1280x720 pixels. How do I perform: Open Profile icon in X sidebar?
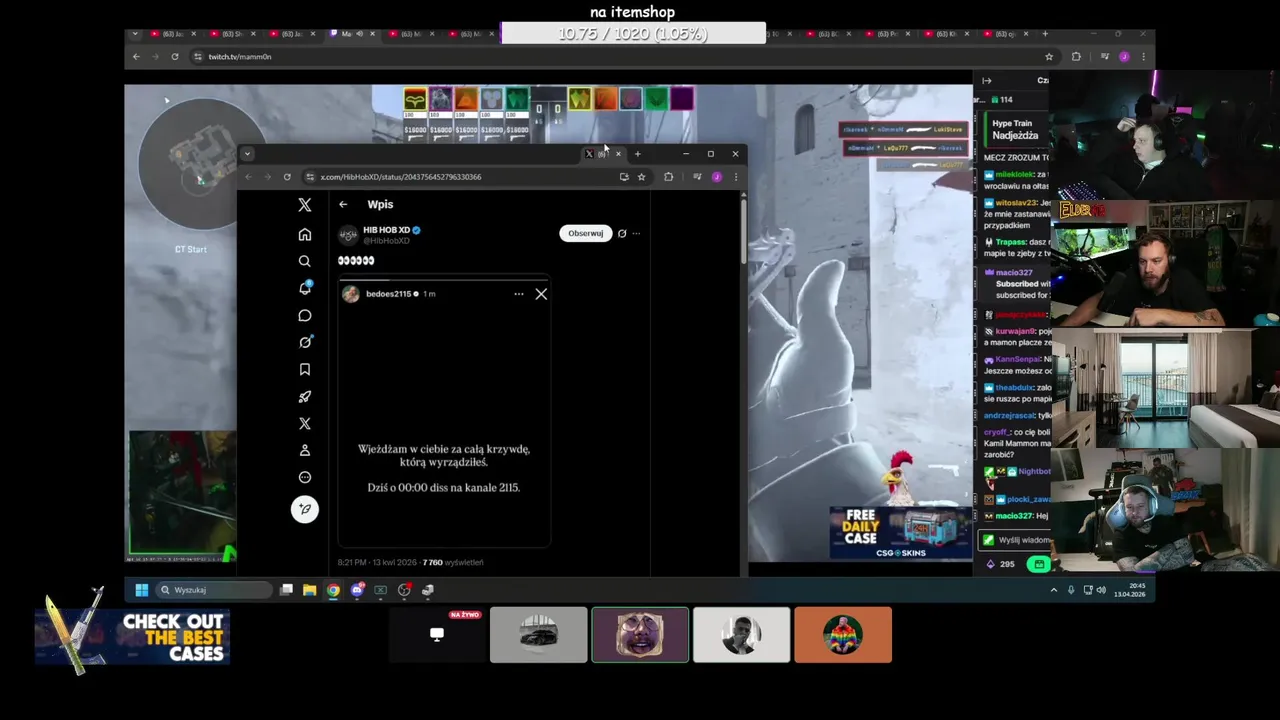pos(305,450)
